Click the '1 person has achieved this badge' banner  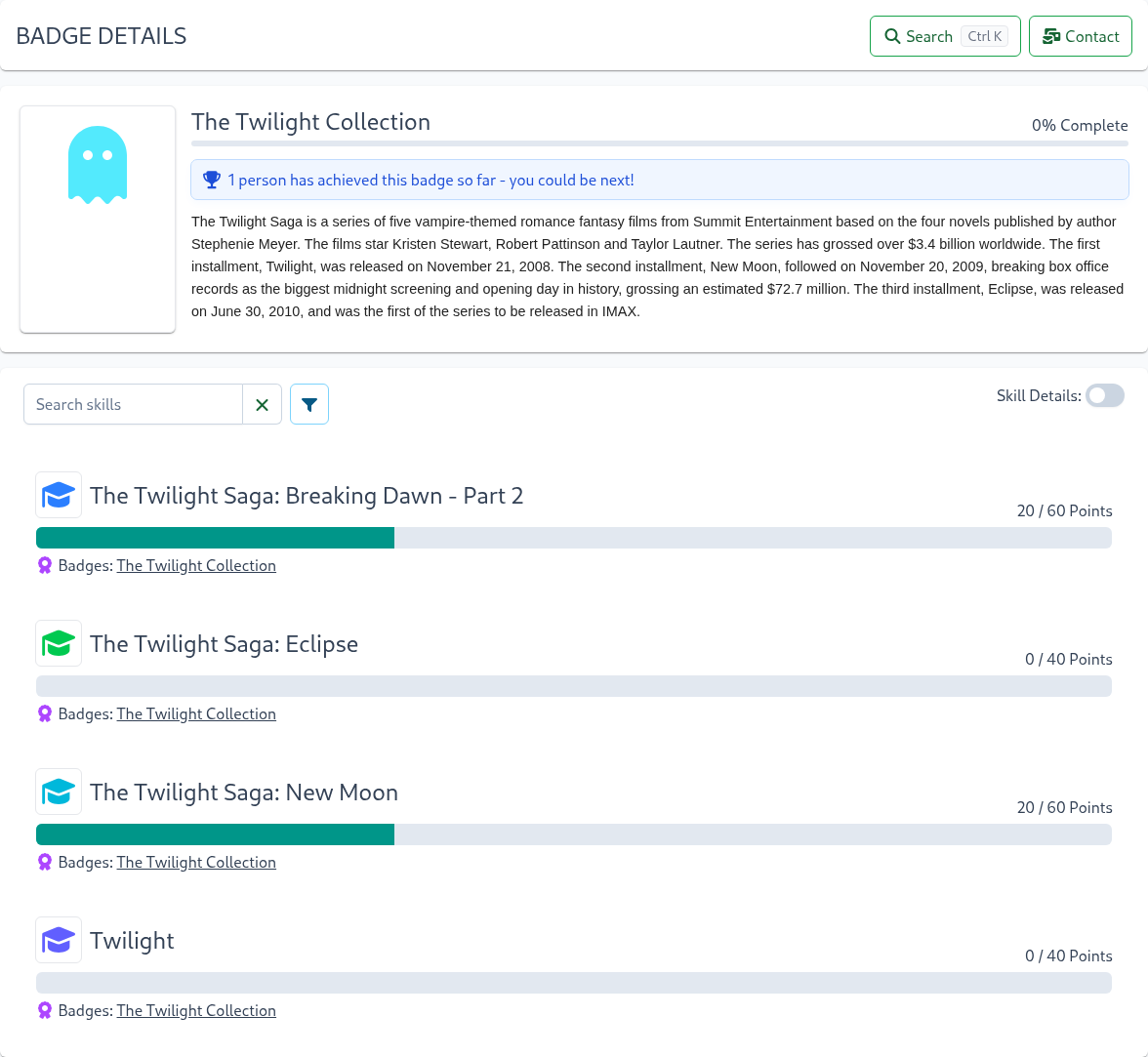coord(659,180)
